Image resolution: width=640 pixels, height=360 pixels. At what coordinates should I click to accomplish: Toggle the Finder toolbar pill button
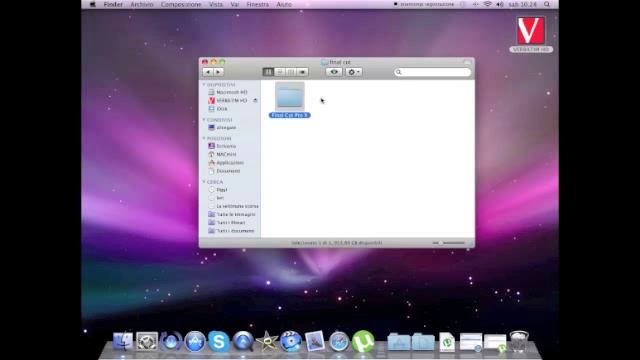click(x=467, y=62)
